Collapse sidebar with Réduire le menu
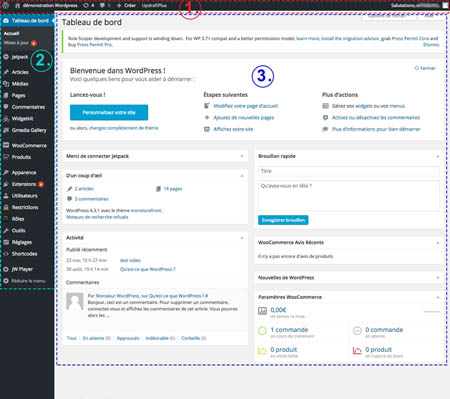This screenshot has height=399, width=450. click(x=25, y=281)
